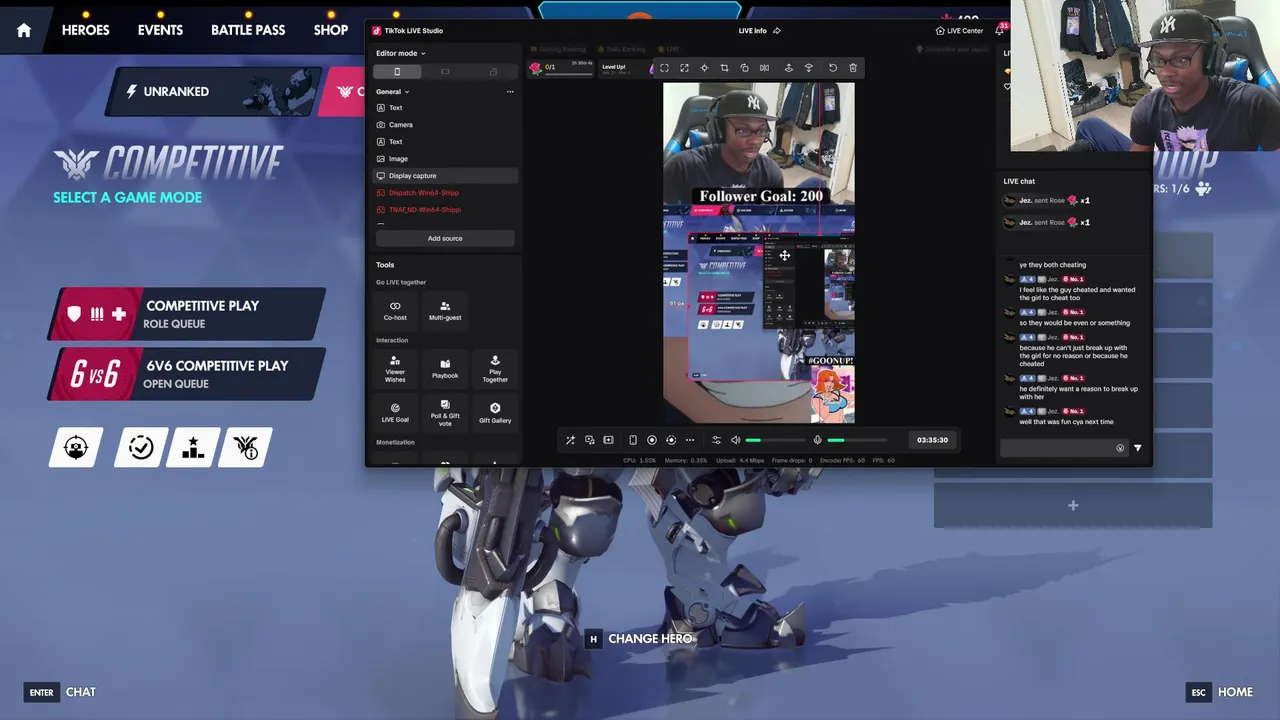Viewport: 1280px width, 720px height.
Task: Open the Gift Gallery tool
Action: pyautogui.click(x=495, y=412)
